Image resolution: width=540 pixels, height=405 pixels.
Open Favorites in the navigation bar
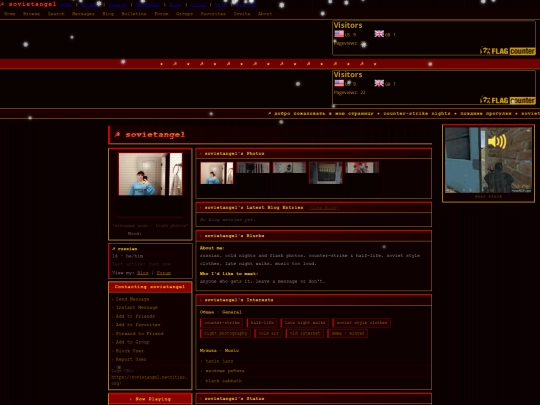(x=213, y=14)
